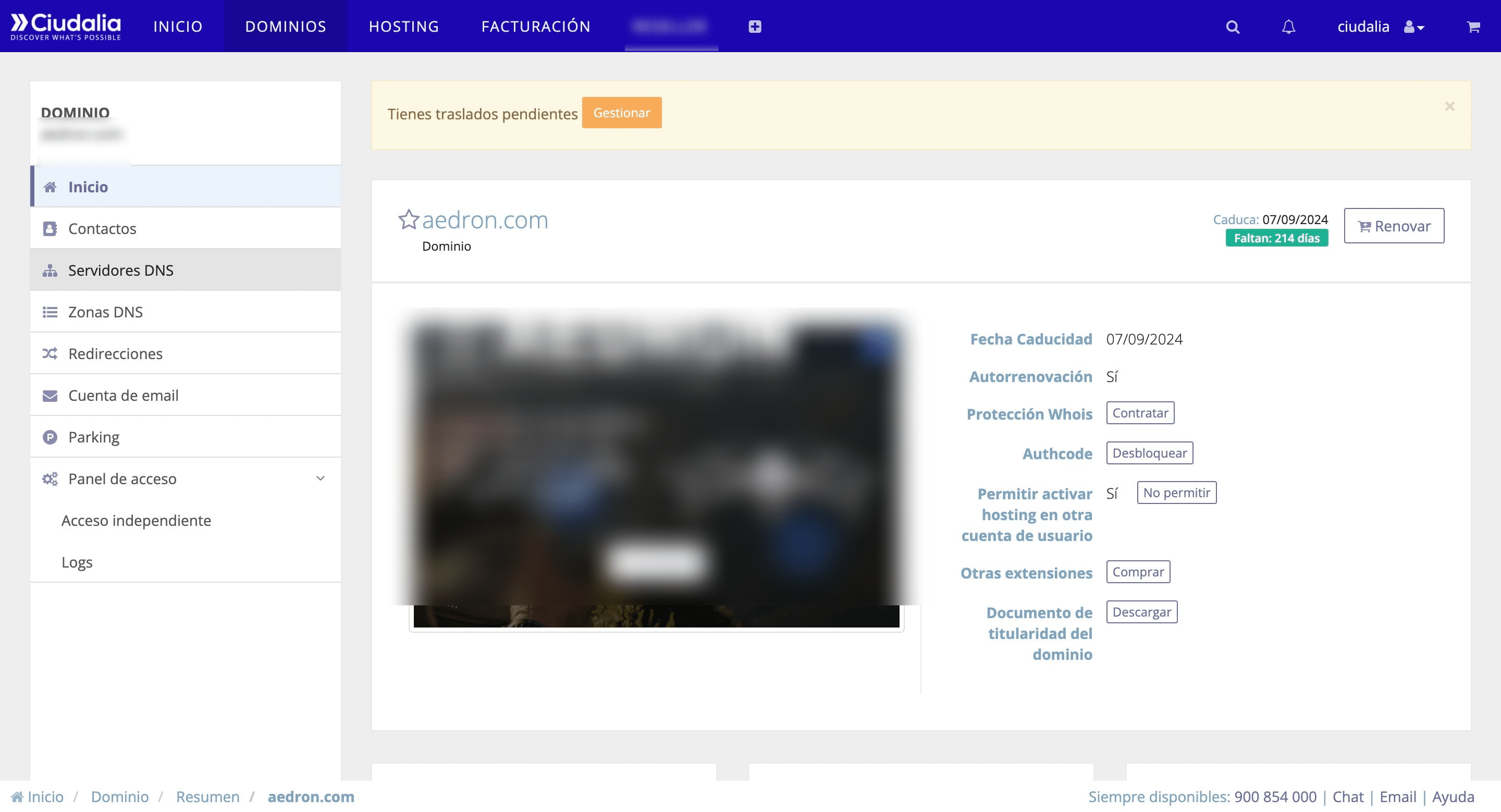The width and height of the screenshot is (1501, 812).
Task: Open Parking in sidebar
Action: tap(94, 437)
